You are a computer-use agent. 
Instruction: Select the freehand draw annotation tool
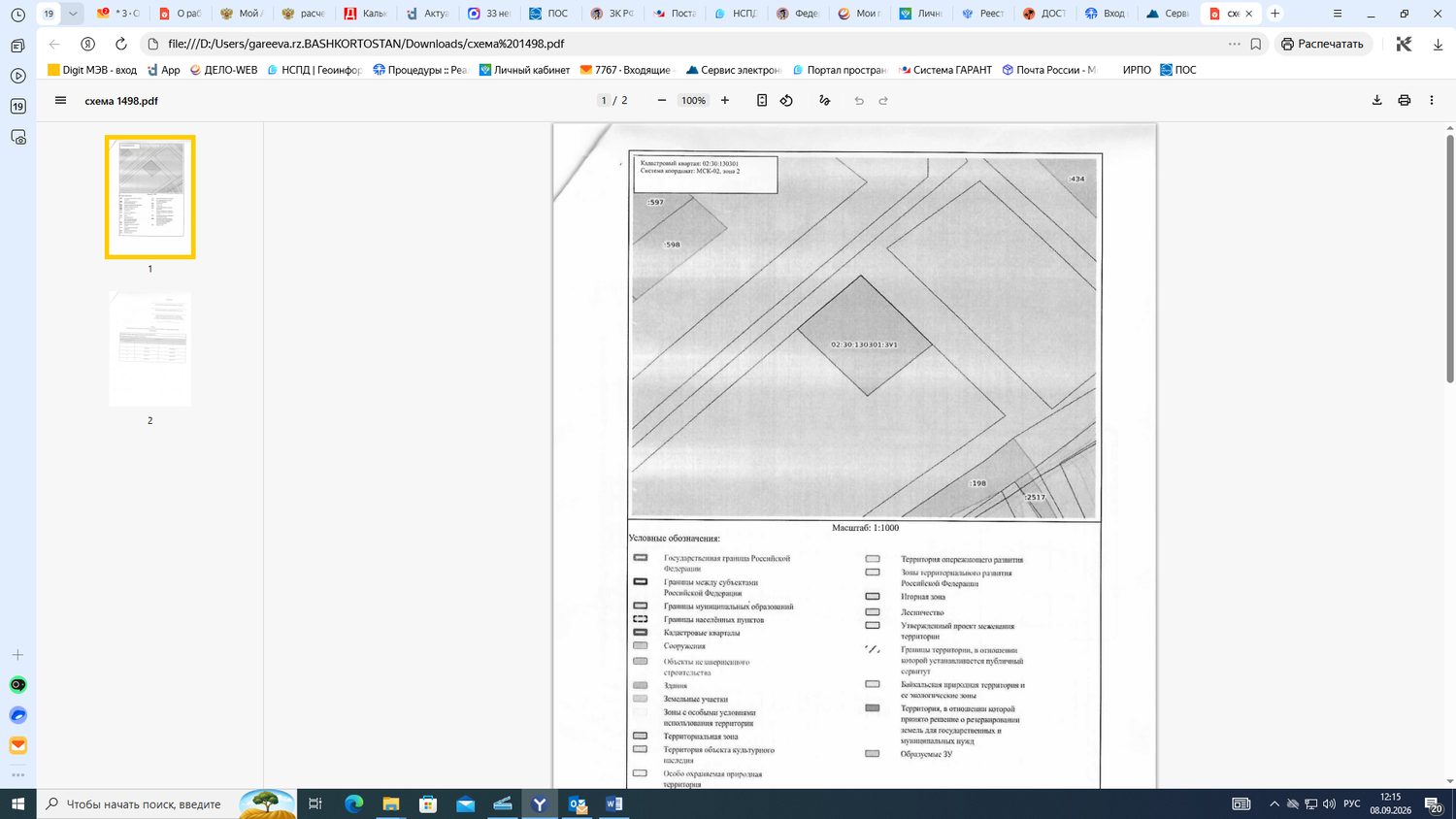point(825,100)
